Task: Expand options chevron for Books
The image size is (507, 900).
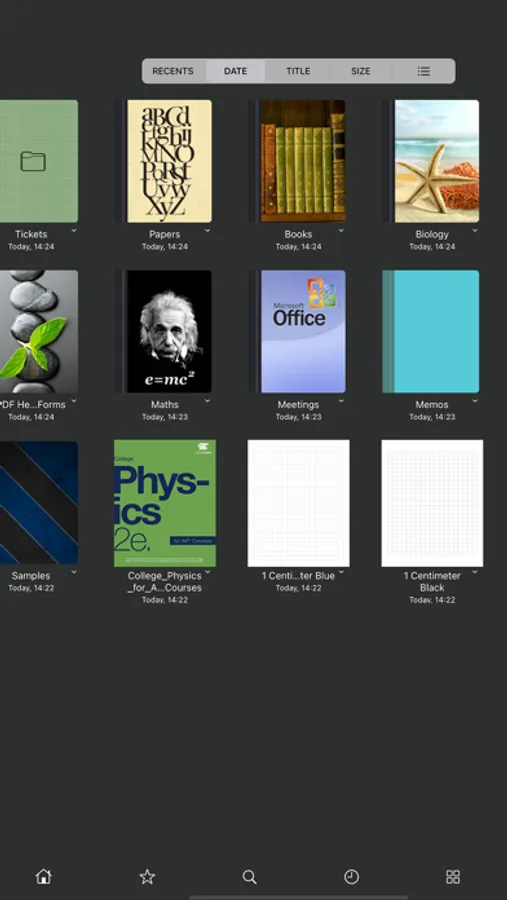Action: point(342,230)
